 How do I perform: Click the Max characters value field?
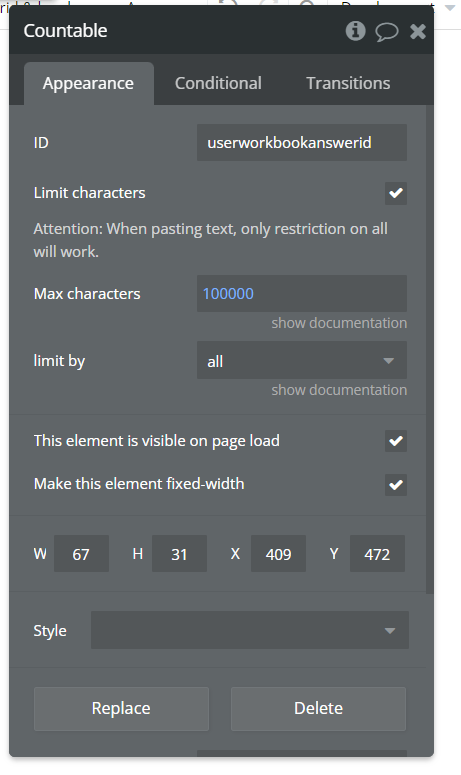point(302,294)
